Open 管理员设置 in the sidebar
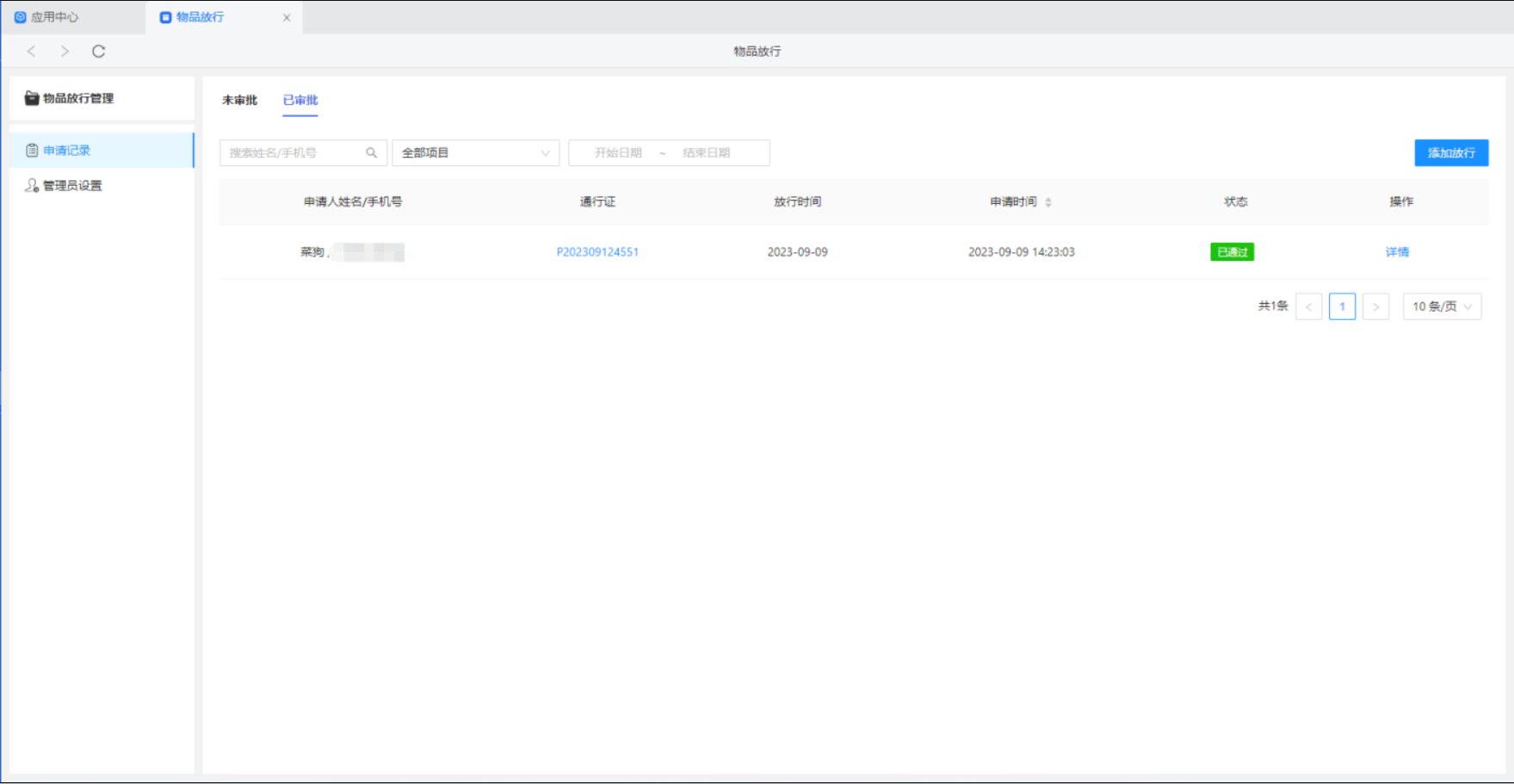The height and width of the screenshot is (784, 1514). pos(72,186)
